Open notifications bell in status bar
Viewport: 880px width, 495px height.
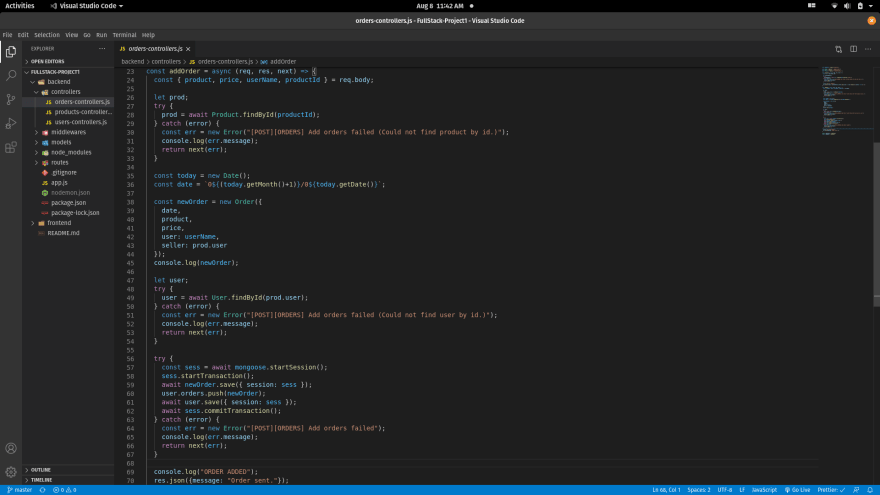870,490
